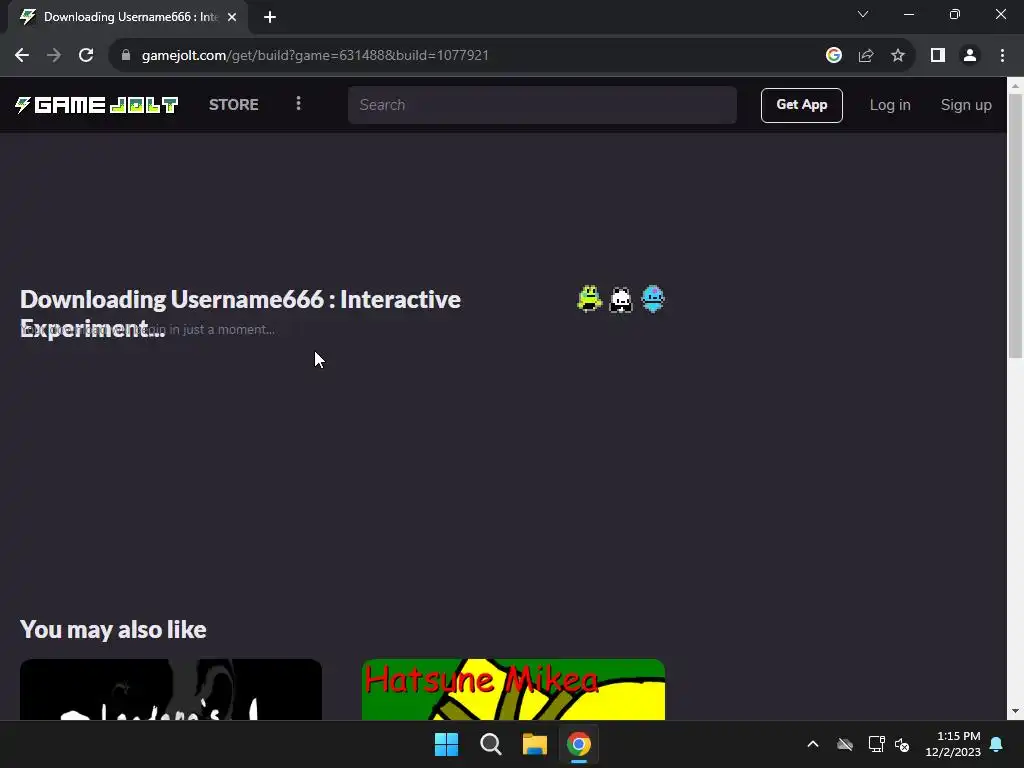Viewport: 1024px width, 768px height.
Task: Show hidden system tray icons
Action: [813, 744]
